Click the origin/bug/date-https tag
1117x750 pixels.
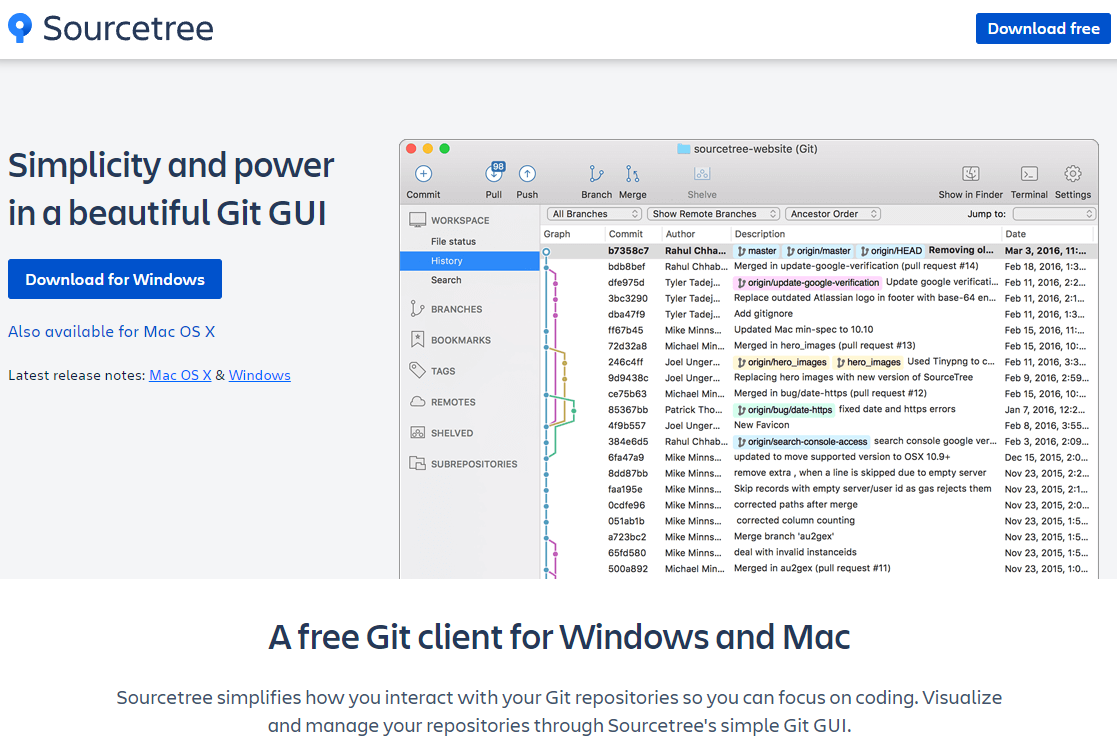(784, 410)
